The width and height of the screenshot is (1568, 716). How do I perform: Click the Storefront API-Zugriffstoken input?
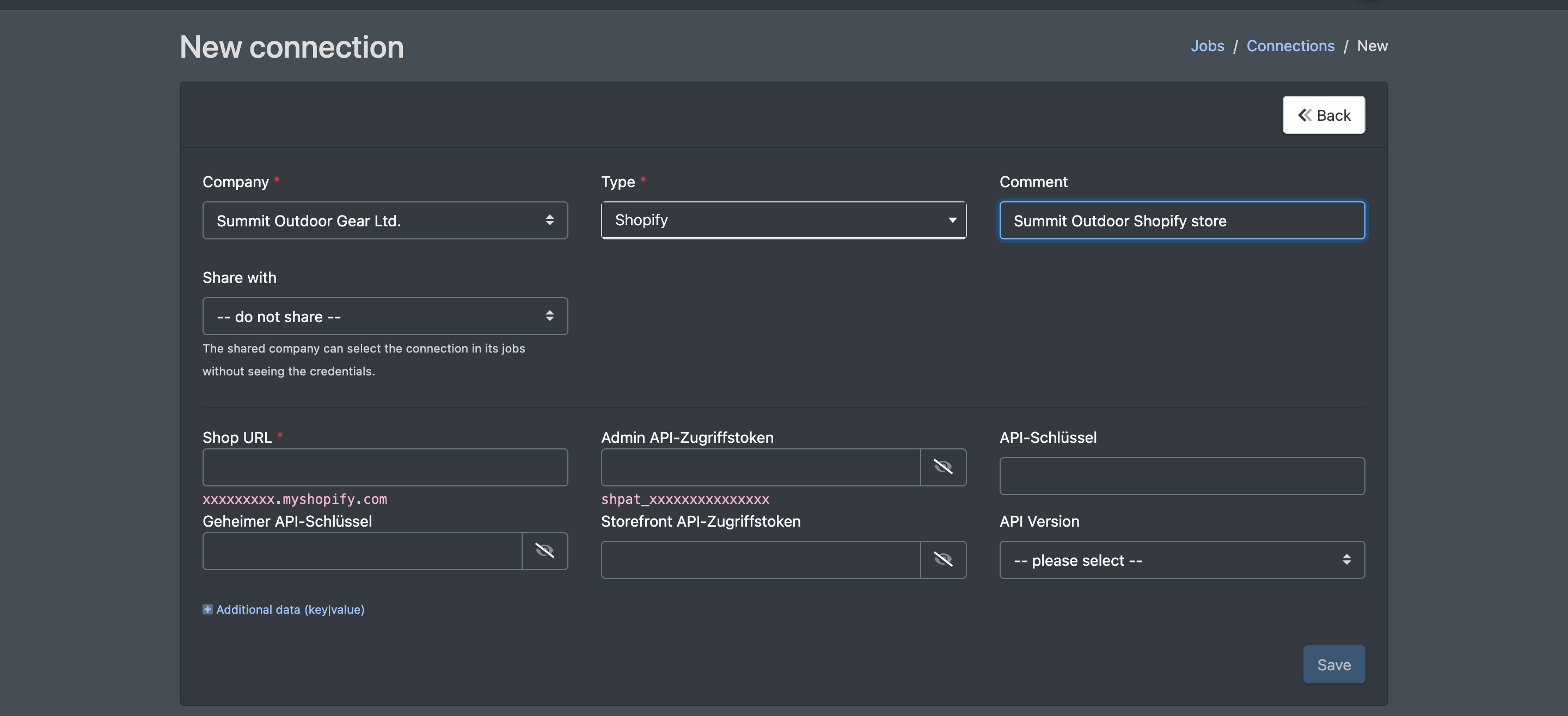760,560
